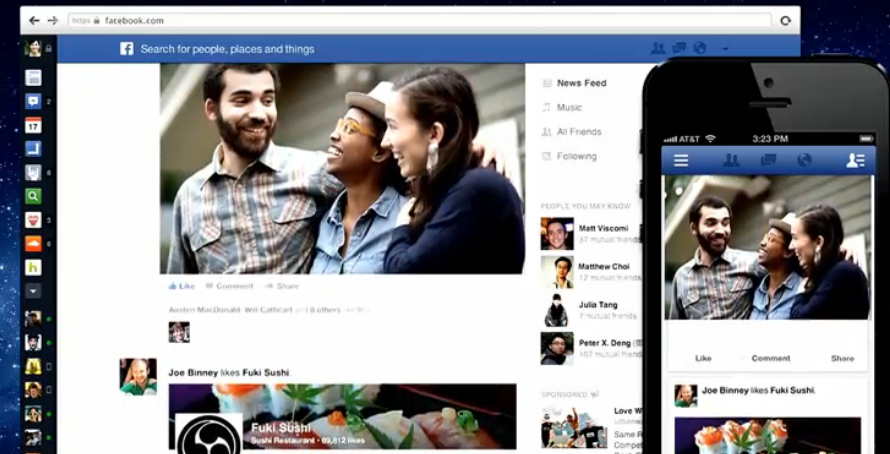Tap messages icon in the phone header
890x454 pixels.
pos(768,161)
